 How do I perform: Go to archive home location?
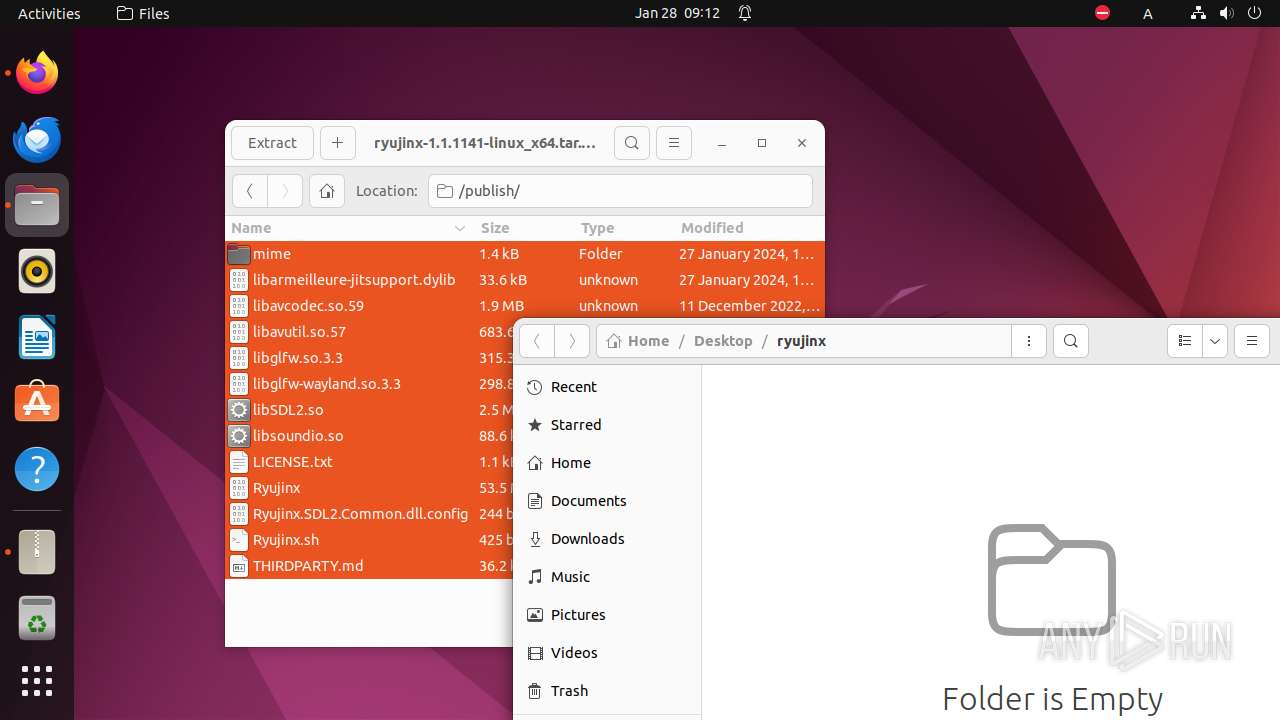click(327, 191)
